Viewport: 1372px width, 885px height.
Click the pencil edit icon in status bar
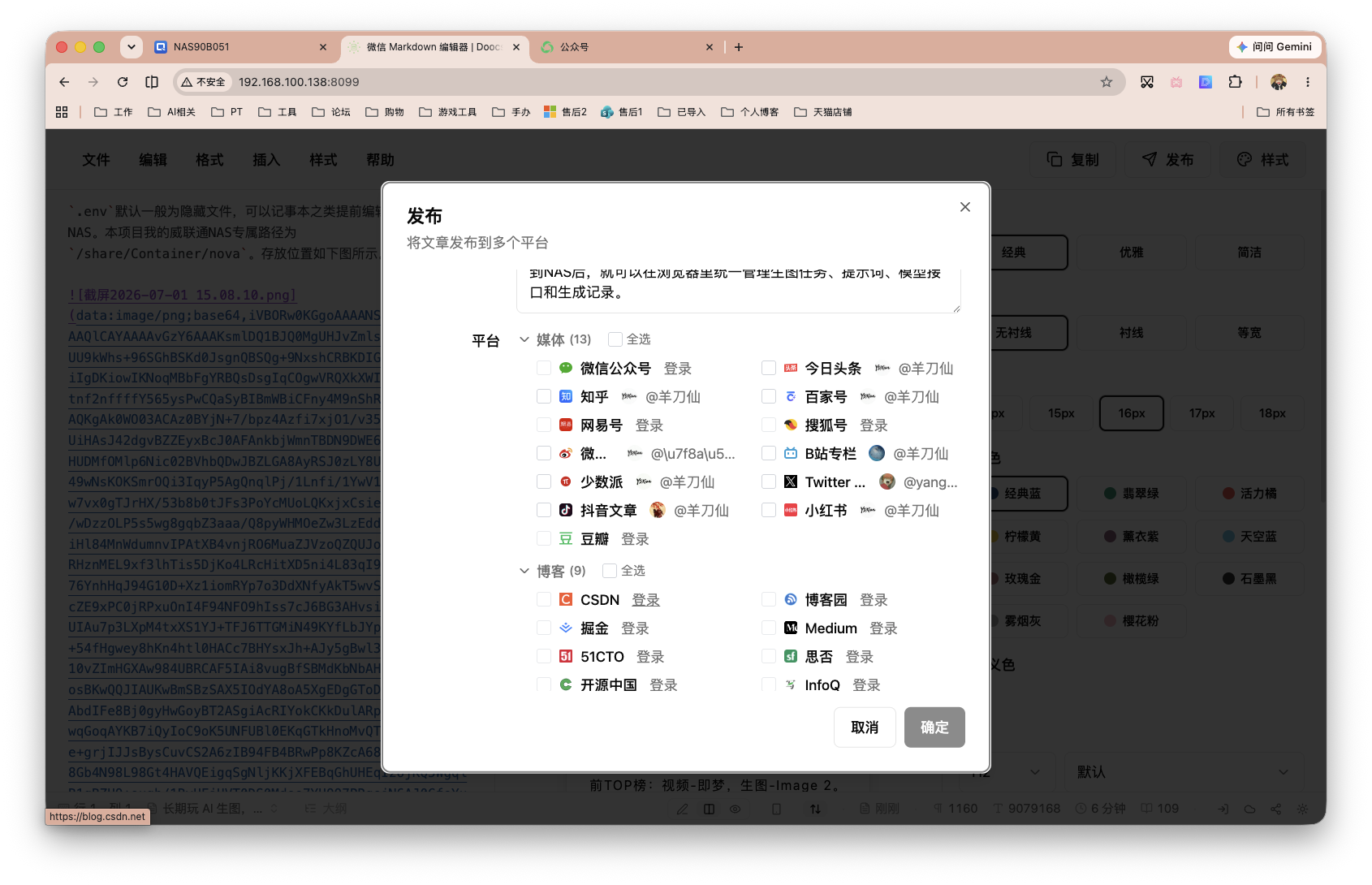[682, 809]
